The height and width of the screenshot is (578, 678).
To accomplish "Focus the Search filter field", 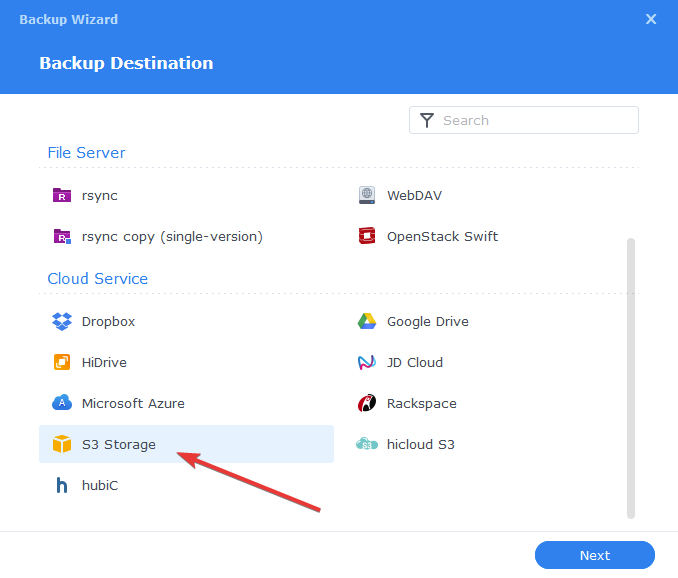I will click(524, 120).
